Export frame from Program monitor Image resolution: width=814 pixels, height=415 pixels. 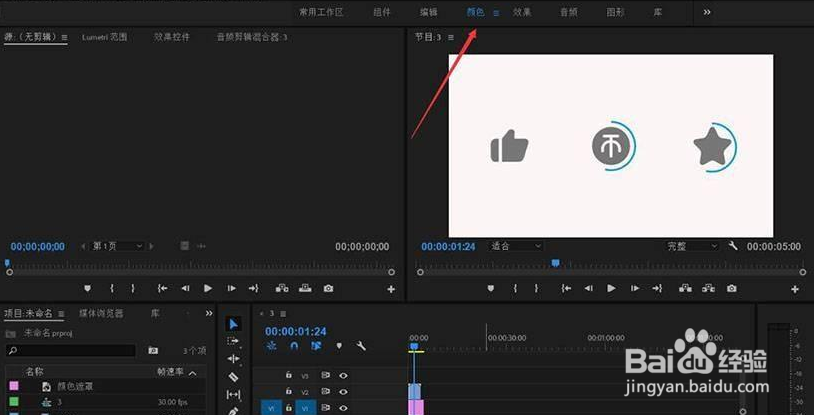(731, 288)
